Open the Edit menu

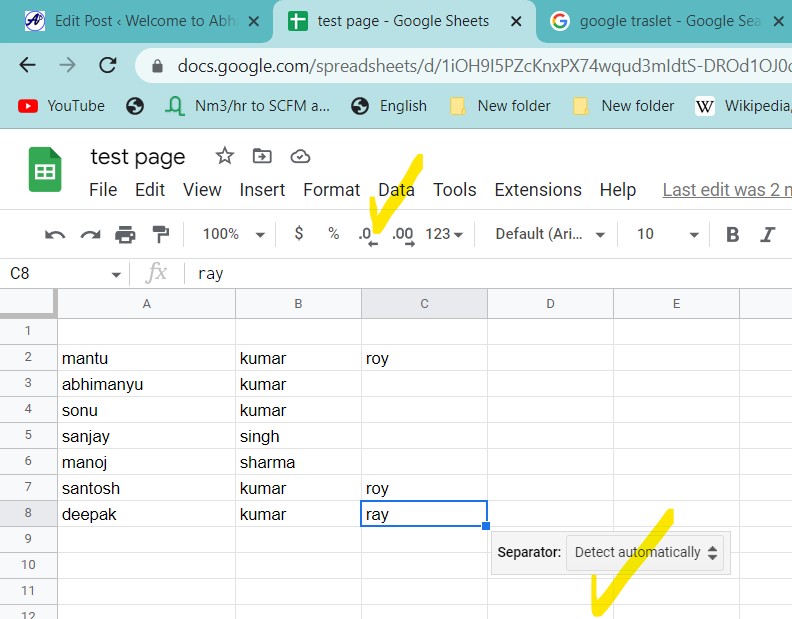(x=150, y=190)
